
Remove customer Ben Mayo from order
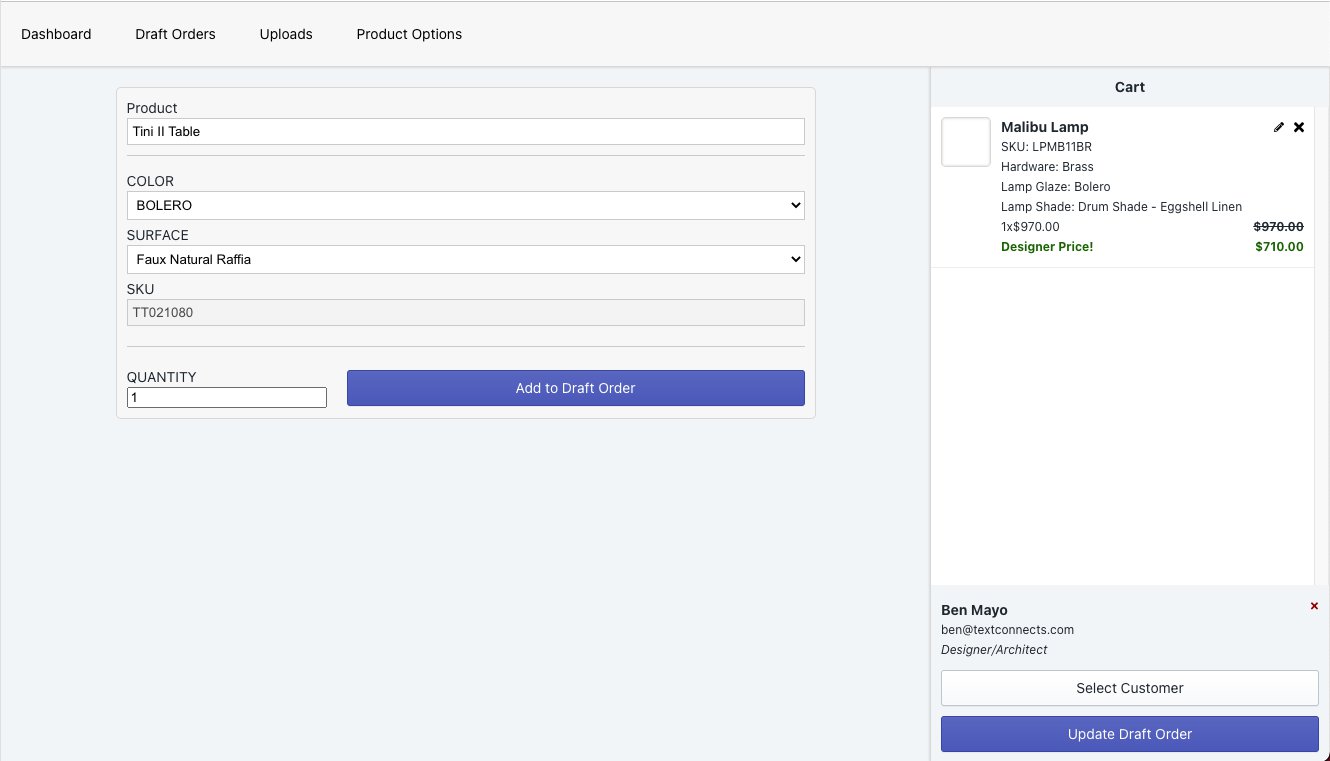pos(1314,606)
